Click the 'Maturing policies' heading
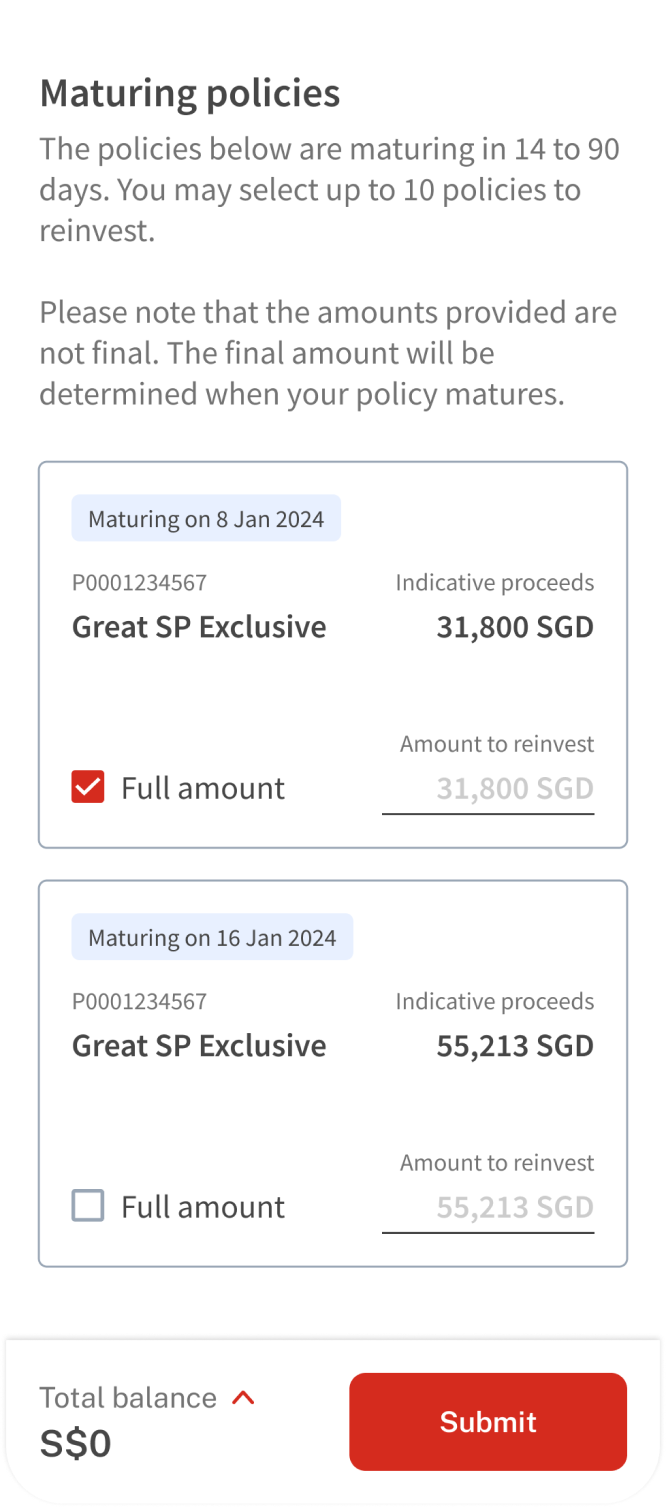The width and height of the screenshot is (666, 1508). coord(190,94)
